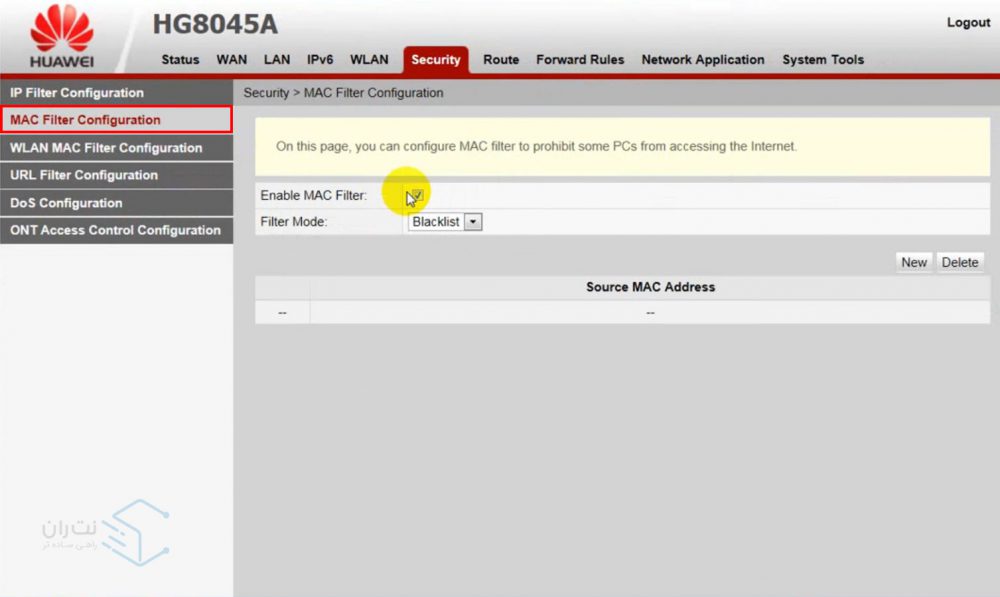
Task: Open the WLAN tab
Action: click(x=369, y=60)
